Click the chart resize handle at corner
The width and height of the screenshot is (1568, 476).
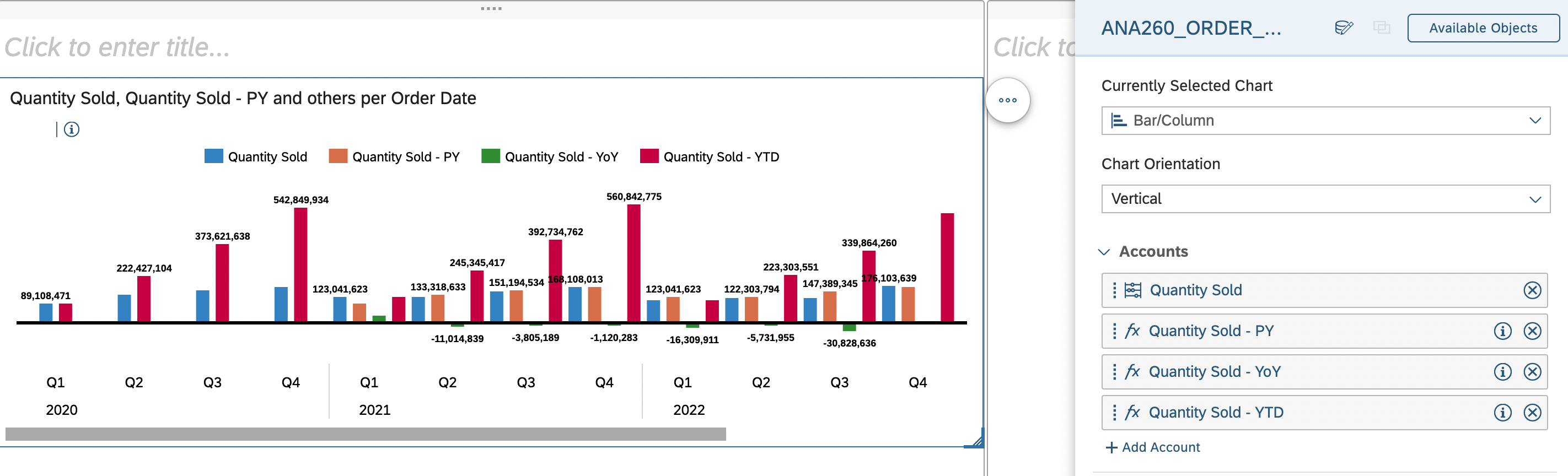coord(976,441)
